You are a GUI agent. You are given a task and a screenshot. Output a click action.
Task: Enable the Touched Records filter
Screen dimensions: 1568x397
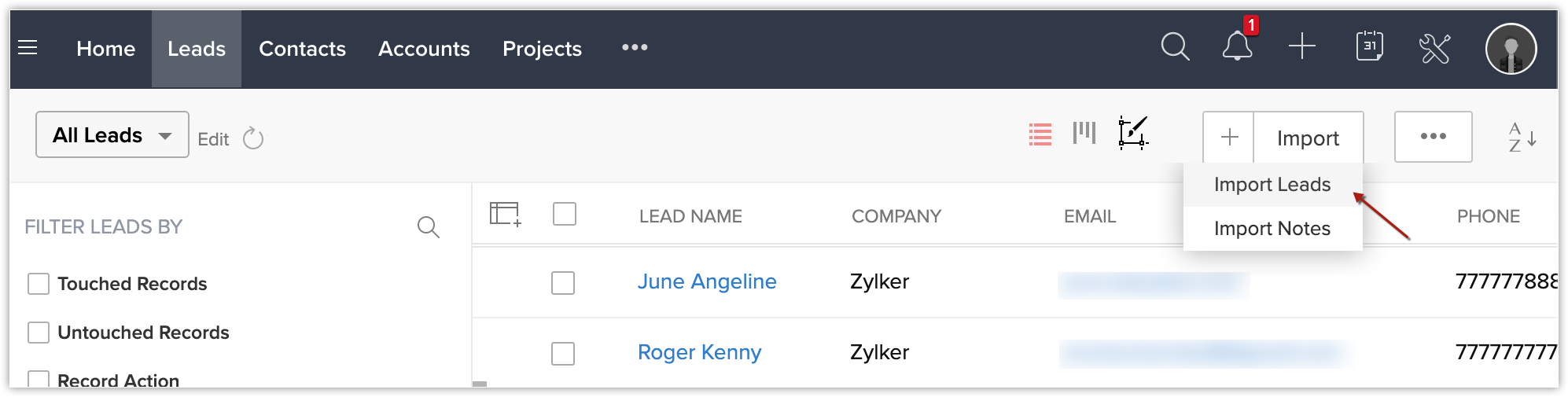point(39,284)
